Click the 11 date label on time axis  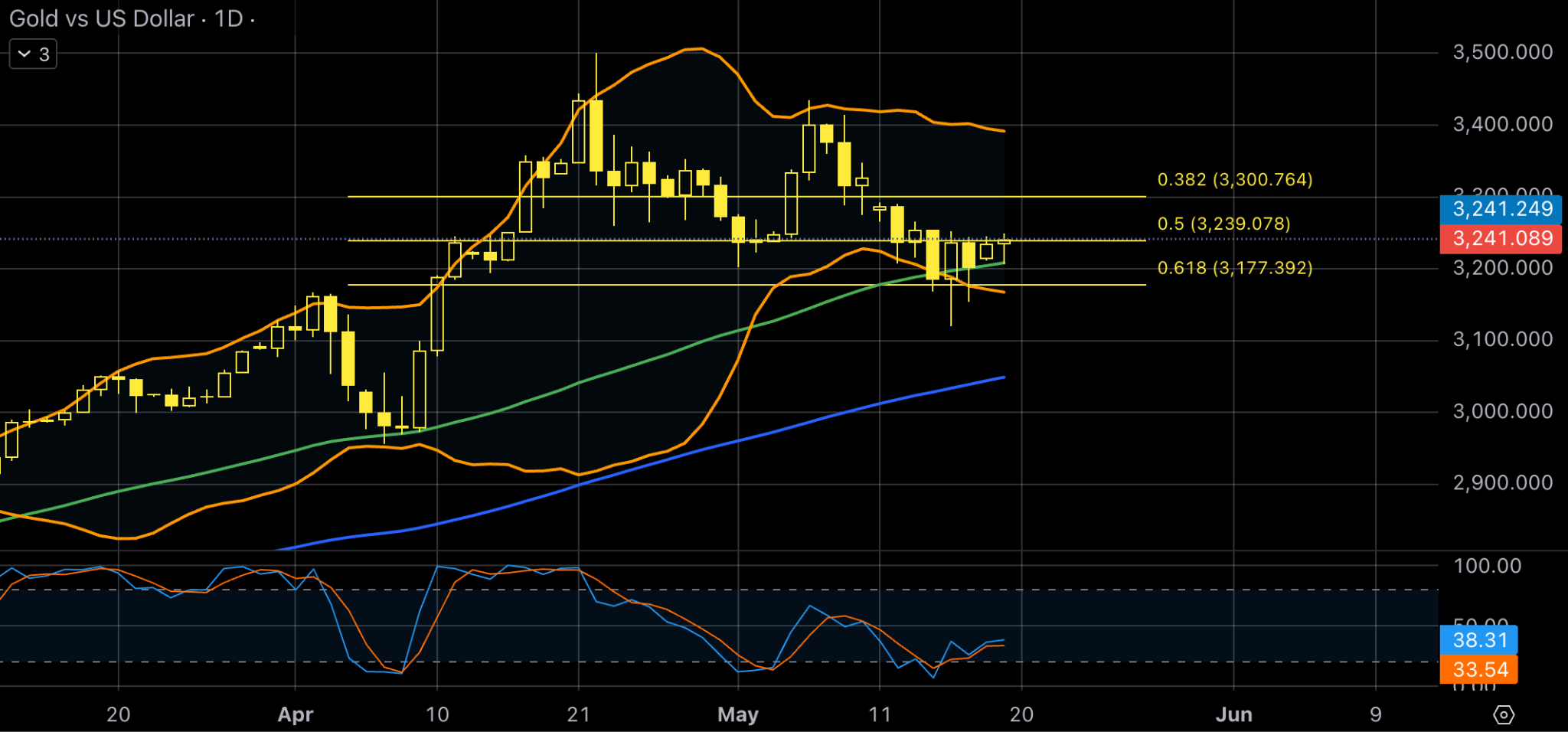pyautogui.click(x=880, y=715)
